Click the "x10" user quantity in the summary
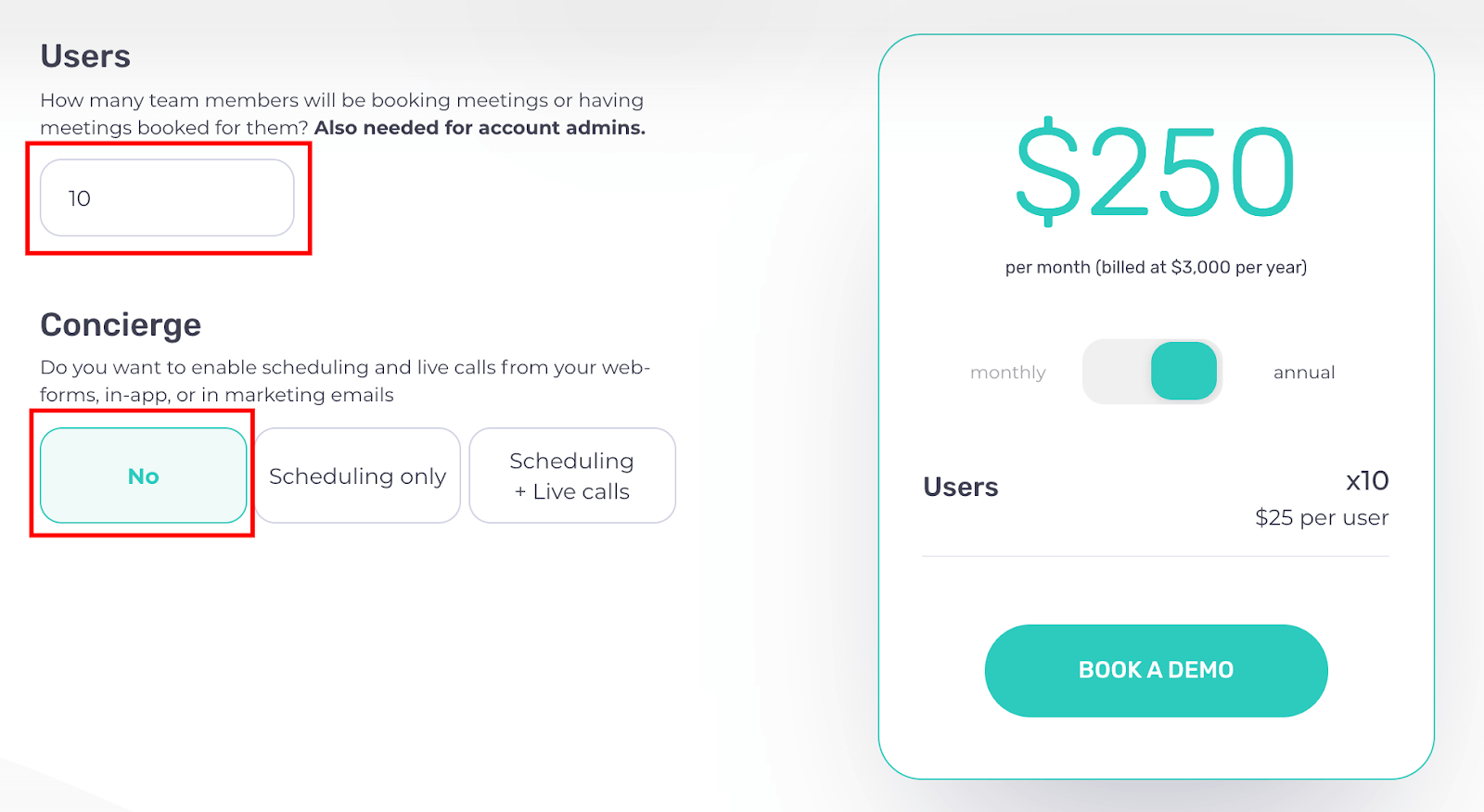This screenshot has width=1484, height=812. pos(1366,481)
